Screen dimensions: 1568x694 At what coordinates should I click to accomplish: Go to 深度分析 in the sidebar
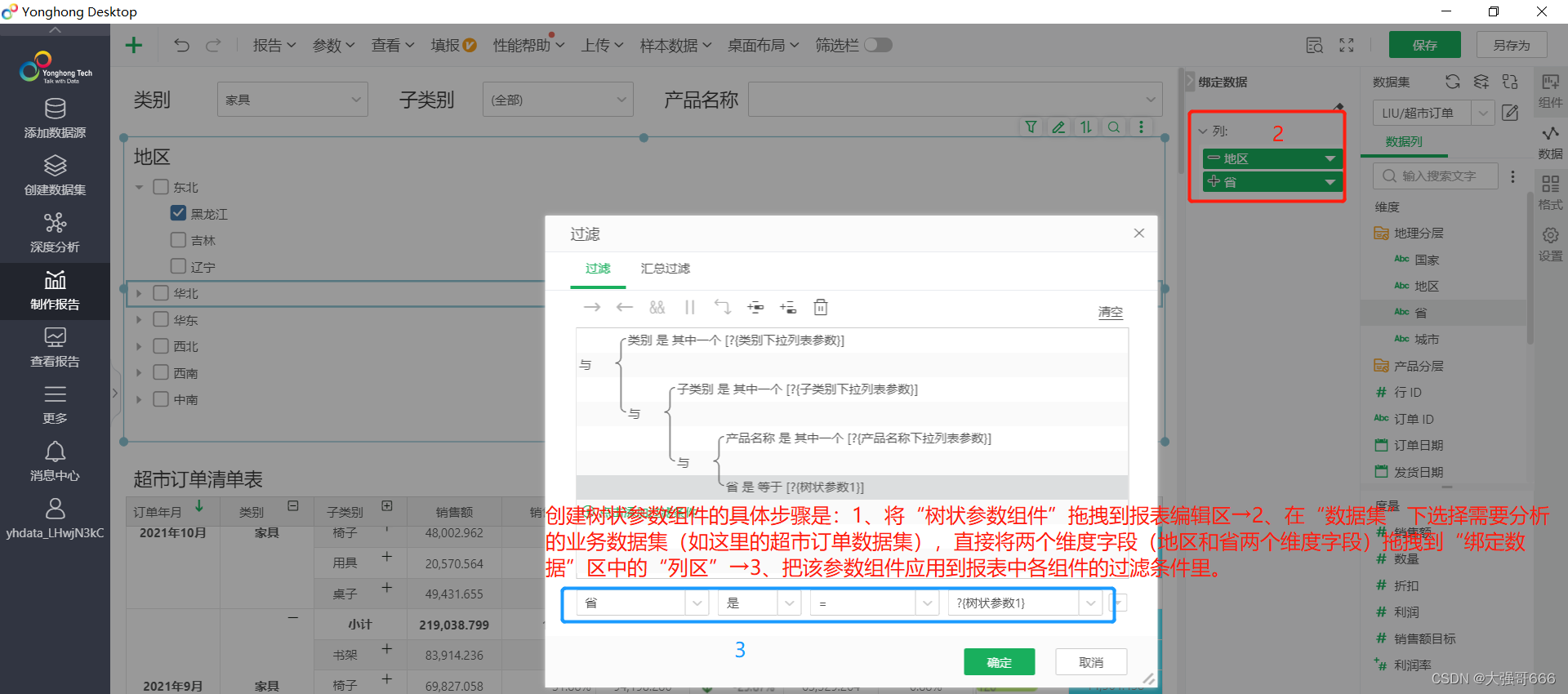coord(55,233)
